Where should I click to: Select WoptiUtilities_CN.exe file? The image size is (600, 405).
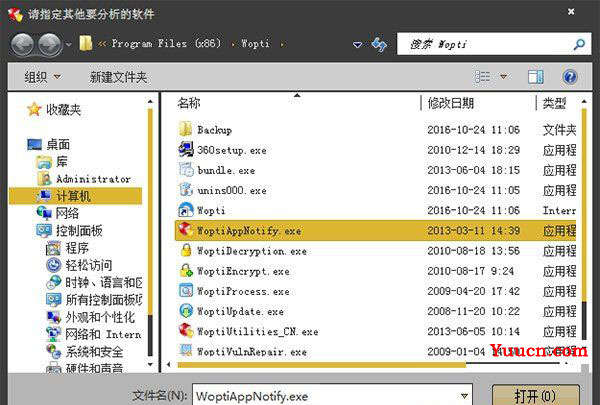[x=258, y=332]
